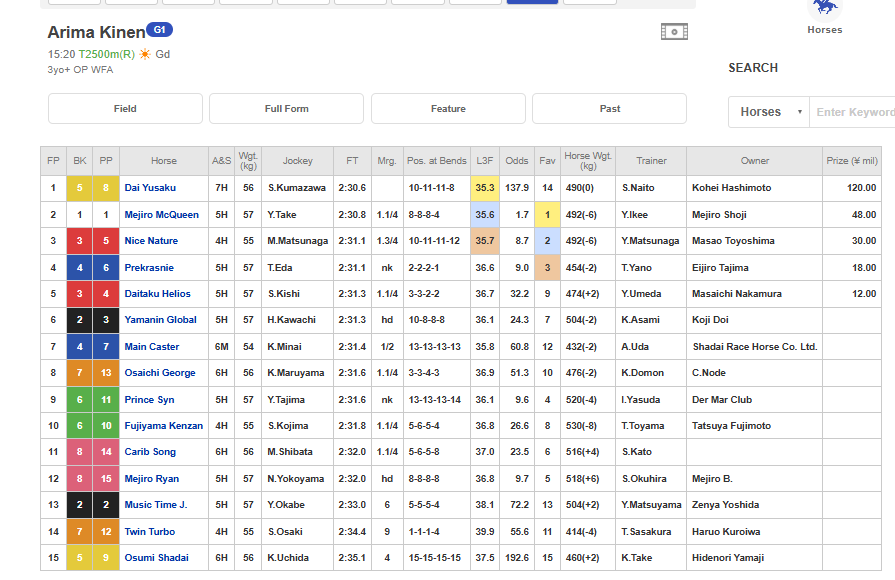
Task: Click the G1 grade badge
Action: (160, 30)
